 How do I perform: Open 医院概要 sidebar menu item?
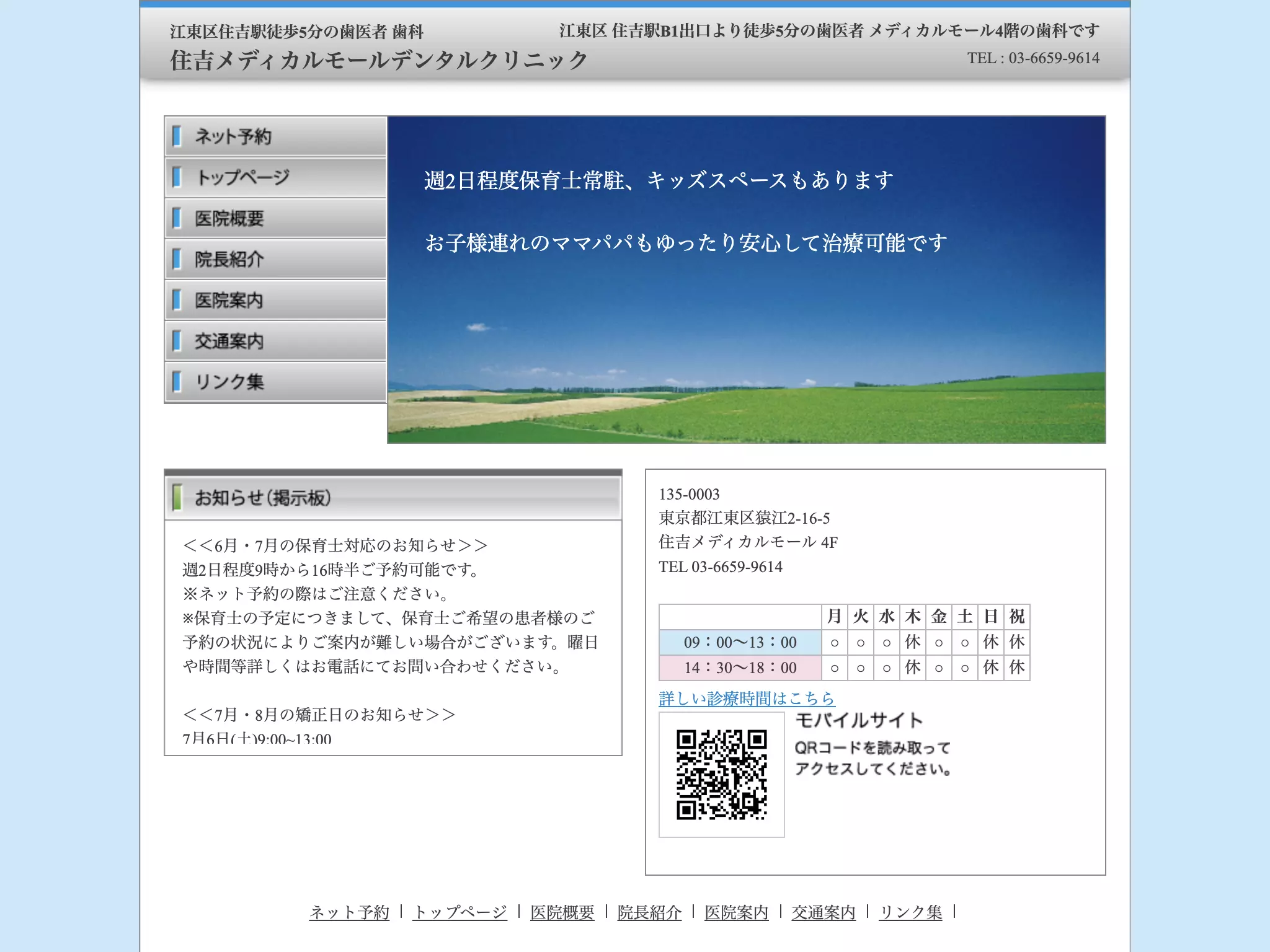pos(275,218)
